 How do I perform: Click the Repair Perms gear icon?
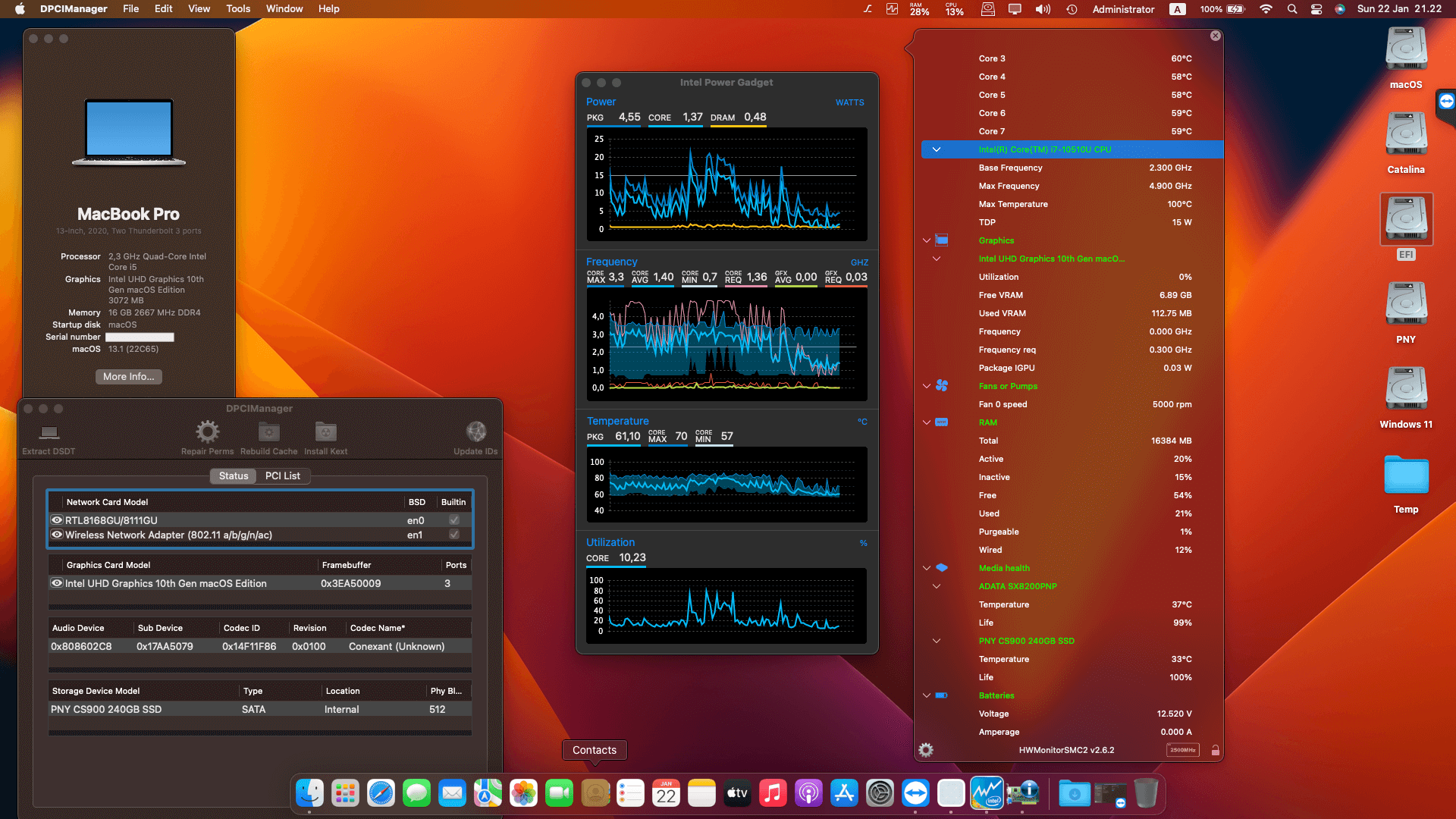[x=207, y=432]
